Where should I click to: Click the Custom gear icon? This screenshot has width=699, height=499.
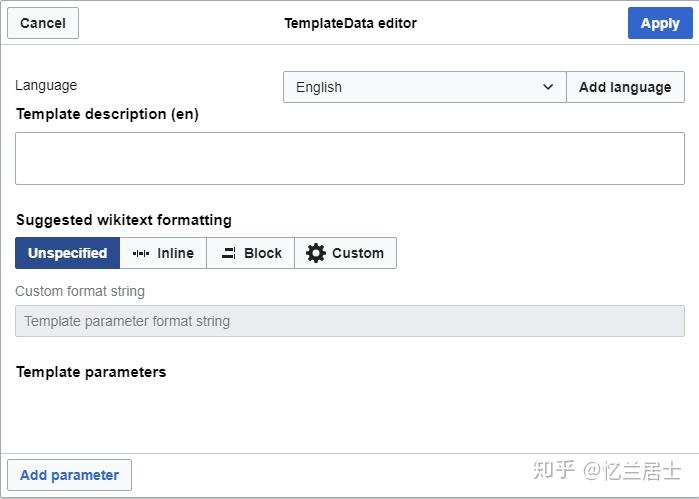tap(316, 254)
